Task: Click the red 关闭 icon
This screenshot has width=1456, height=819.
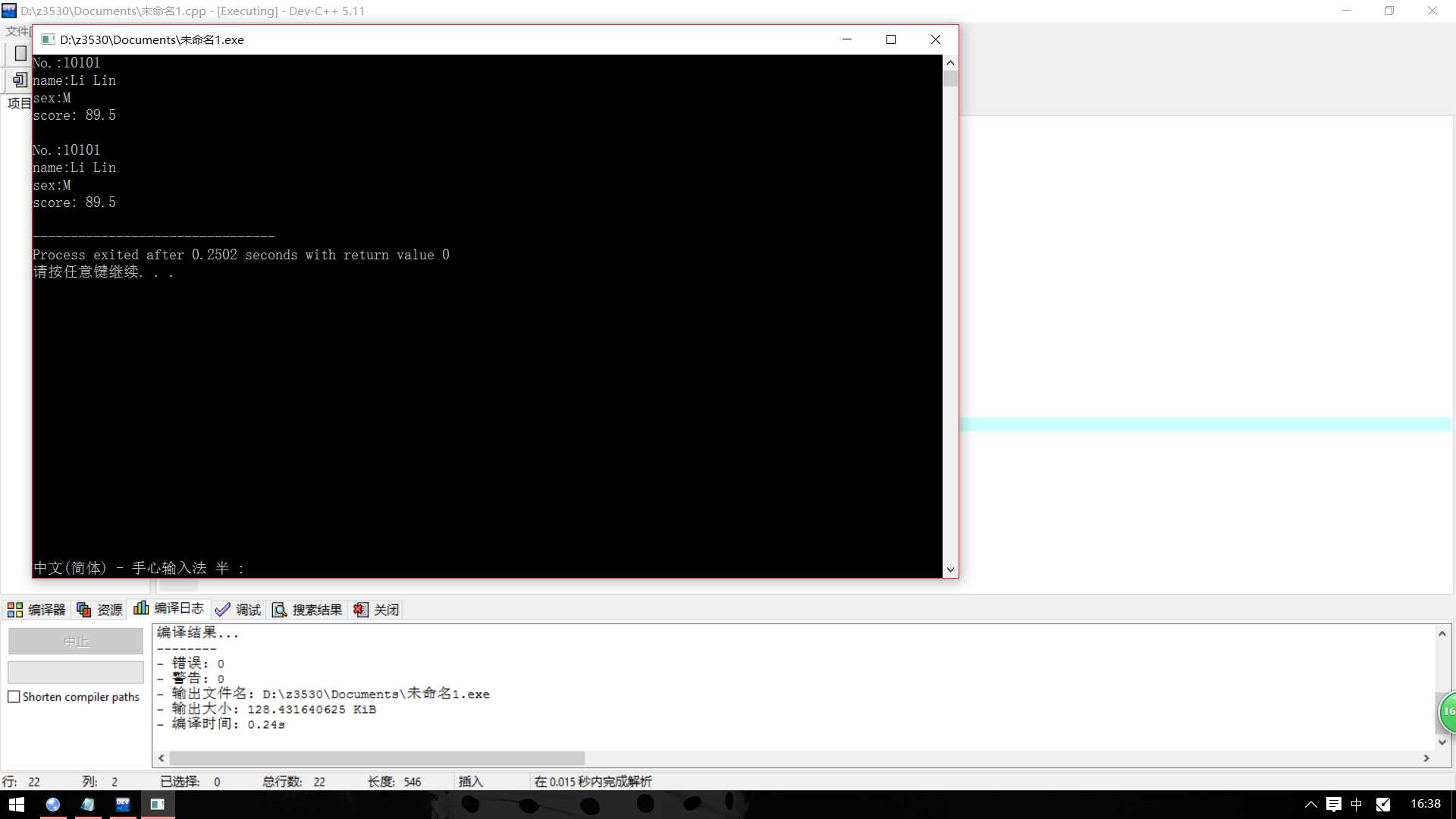Action: 360,610
